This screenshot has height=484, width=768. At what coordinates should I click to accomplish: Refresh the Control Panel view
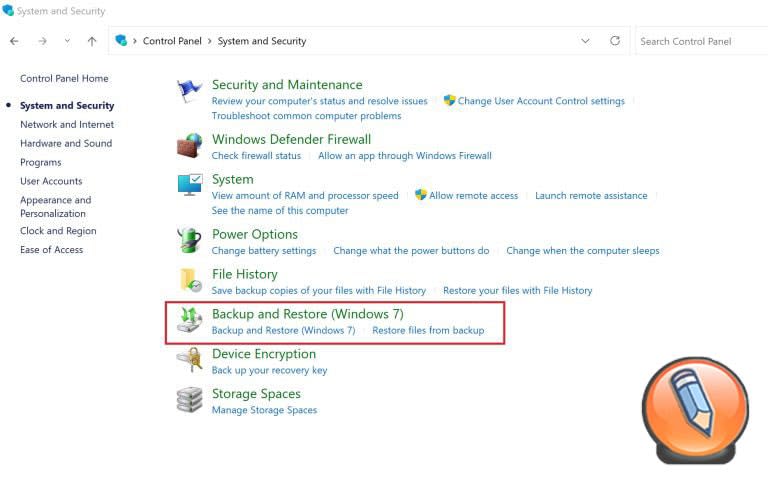tap(615, 41)
